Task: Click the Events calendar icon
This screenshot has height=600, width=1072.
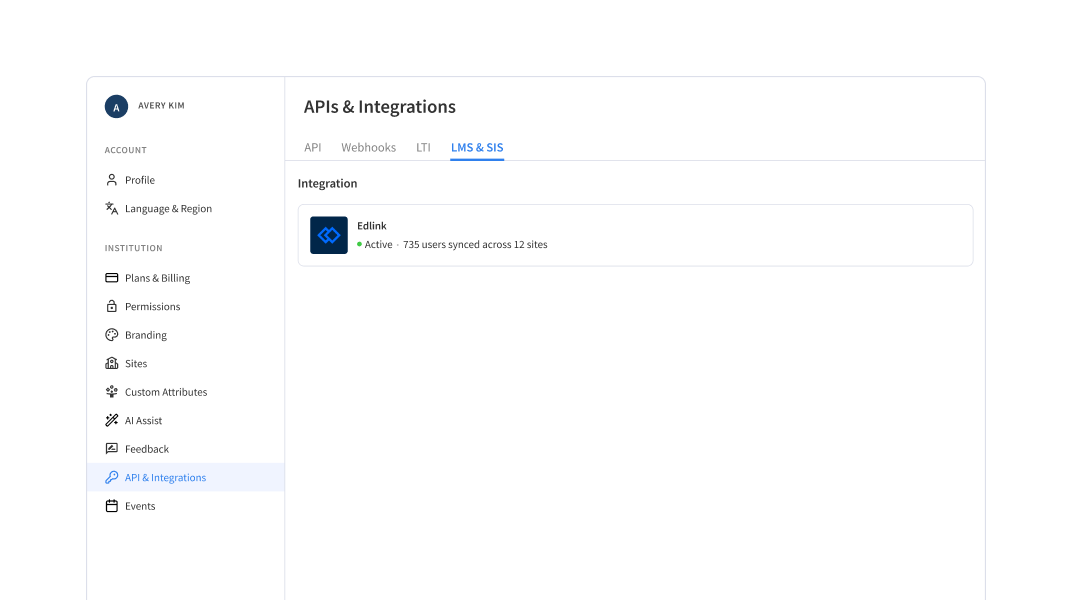Action: click(111, 506)
